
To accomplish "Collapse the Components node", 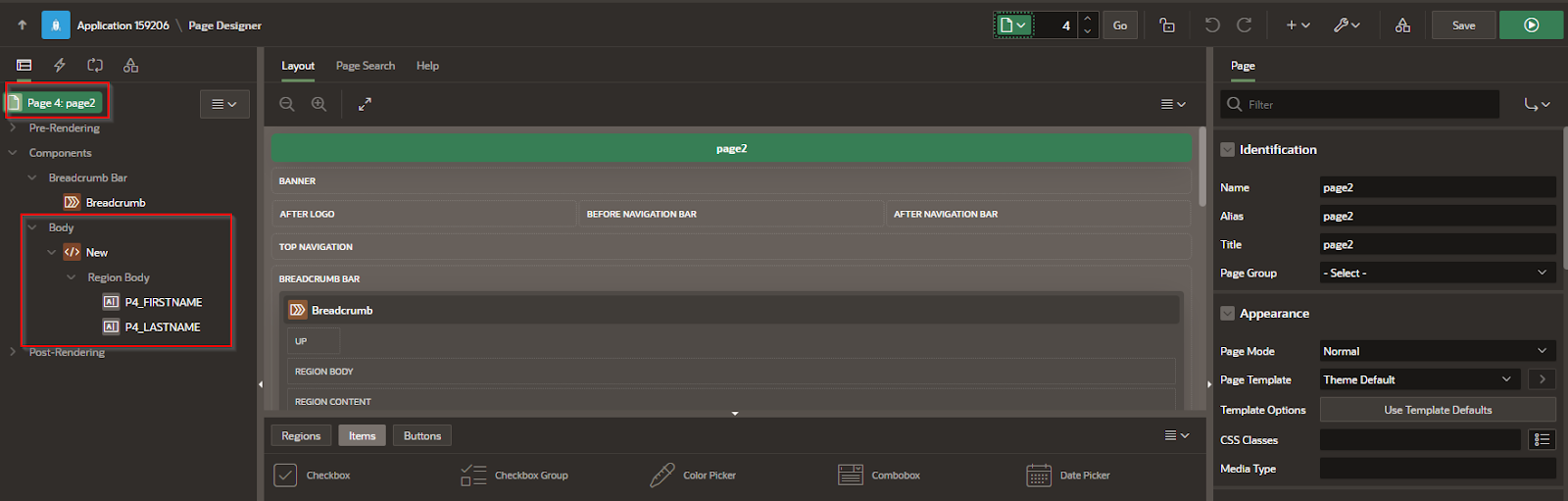I will (13, 153).
